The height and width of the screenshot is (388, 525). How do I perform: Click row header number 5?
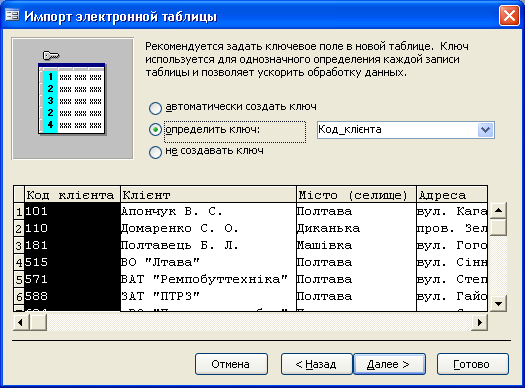[x=19, y=280]
